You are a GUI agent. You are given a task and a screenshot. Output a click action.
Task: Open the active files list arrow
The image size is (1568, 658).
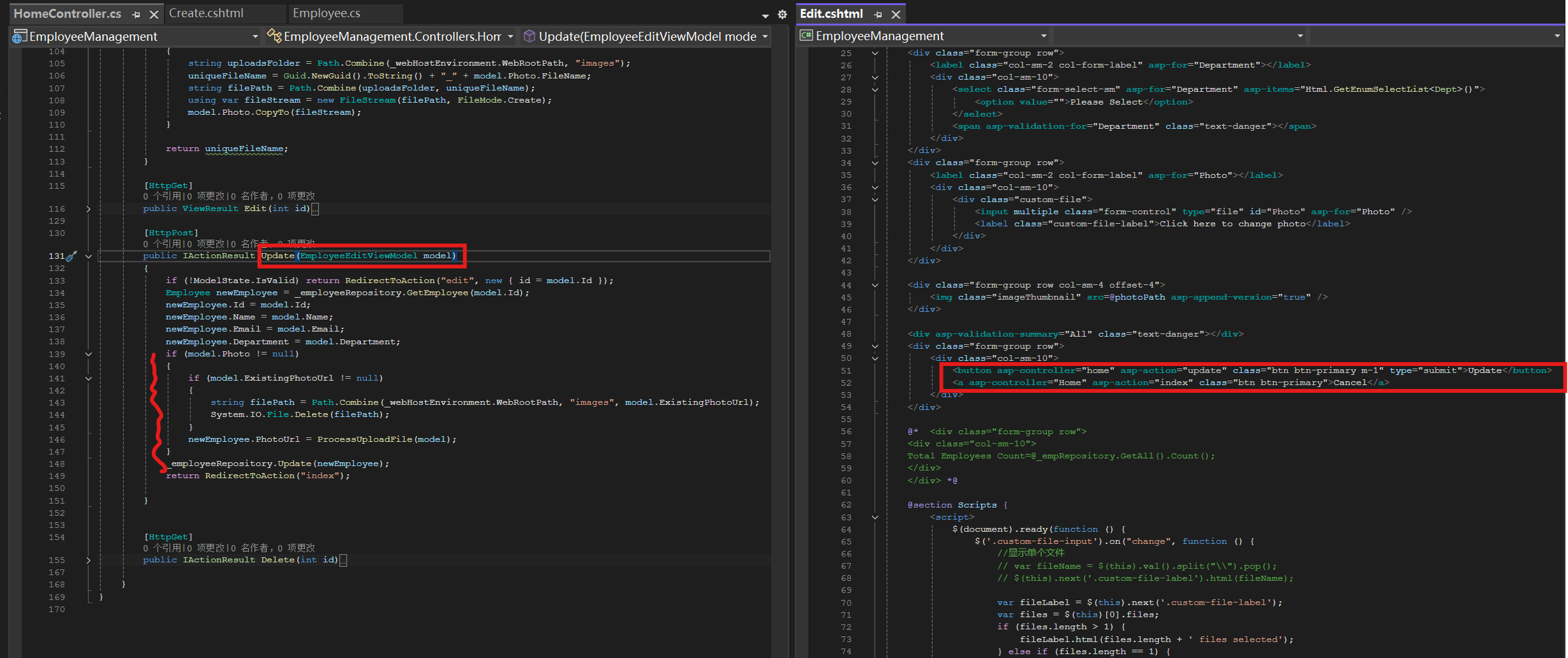[x=766, y=15]
